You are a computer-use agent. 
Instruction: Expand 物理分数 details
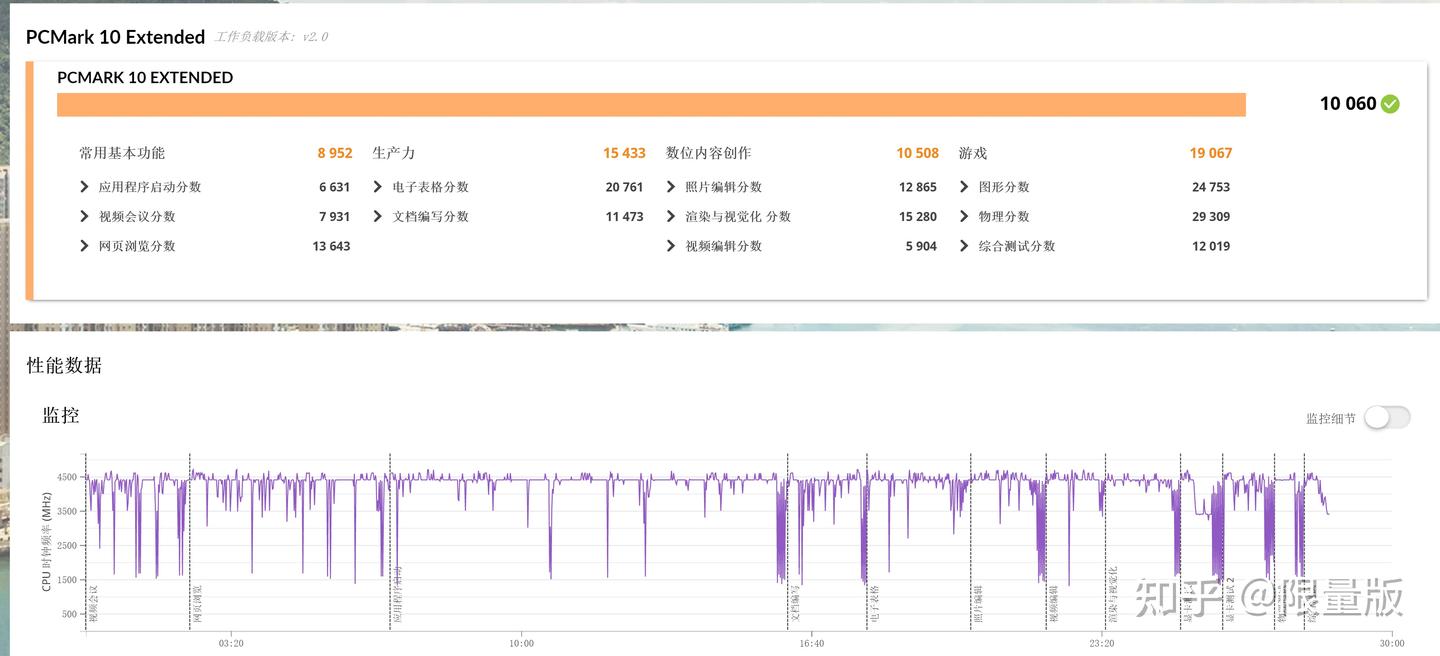click(964, 216)
